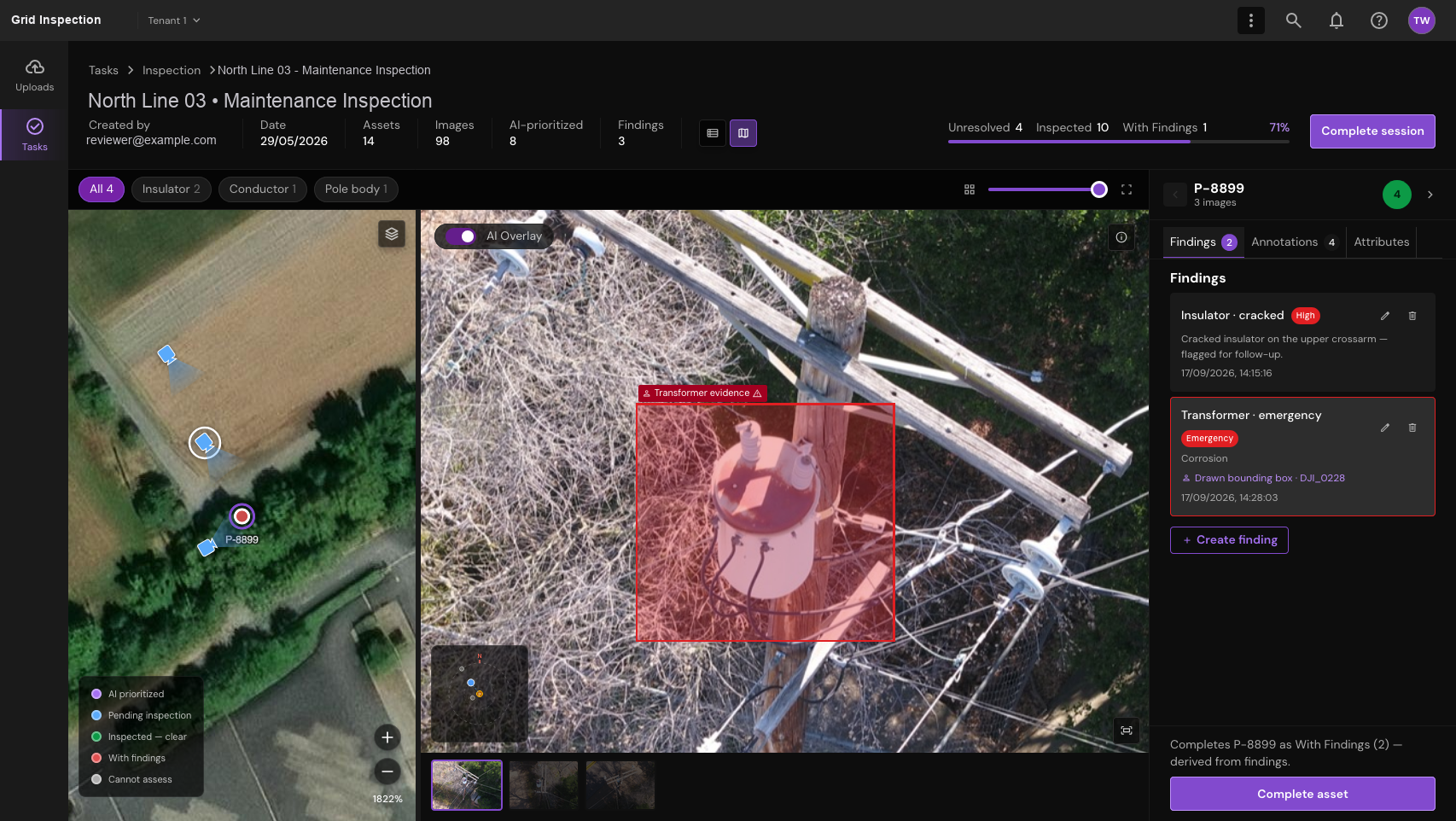
Task: Click the green 4 status badge
Action: pyautogui.click(x=1397, y=195)
